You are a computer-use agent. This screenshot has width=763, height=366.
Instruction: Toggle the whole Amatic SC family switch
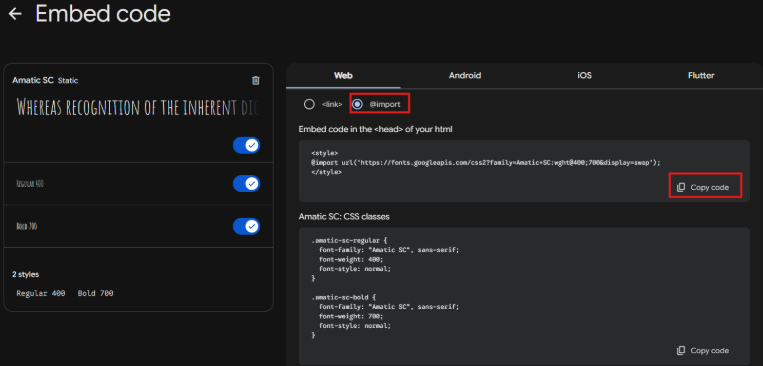[246, 145]
